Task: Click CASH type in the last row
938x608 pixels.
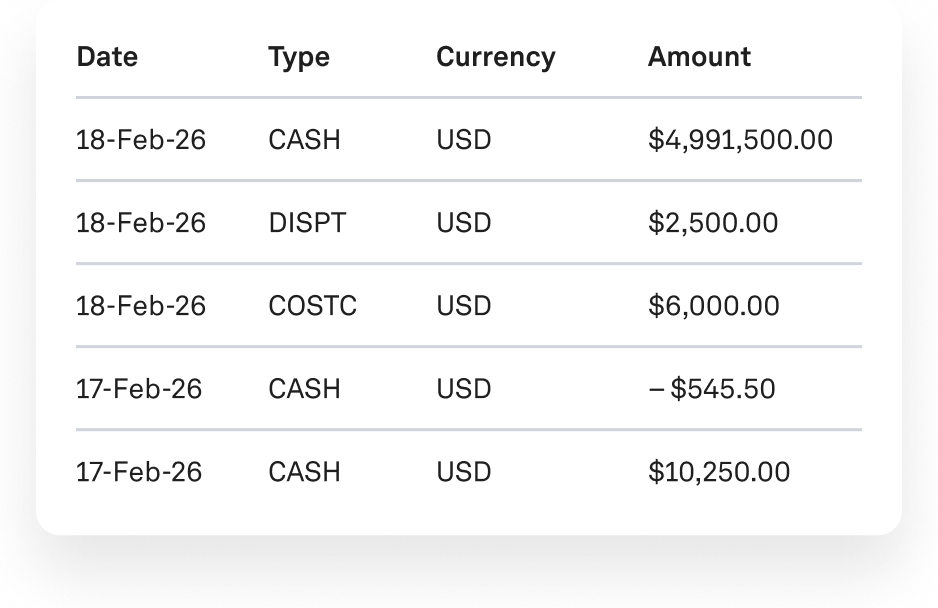Action: tap(304, 472)
